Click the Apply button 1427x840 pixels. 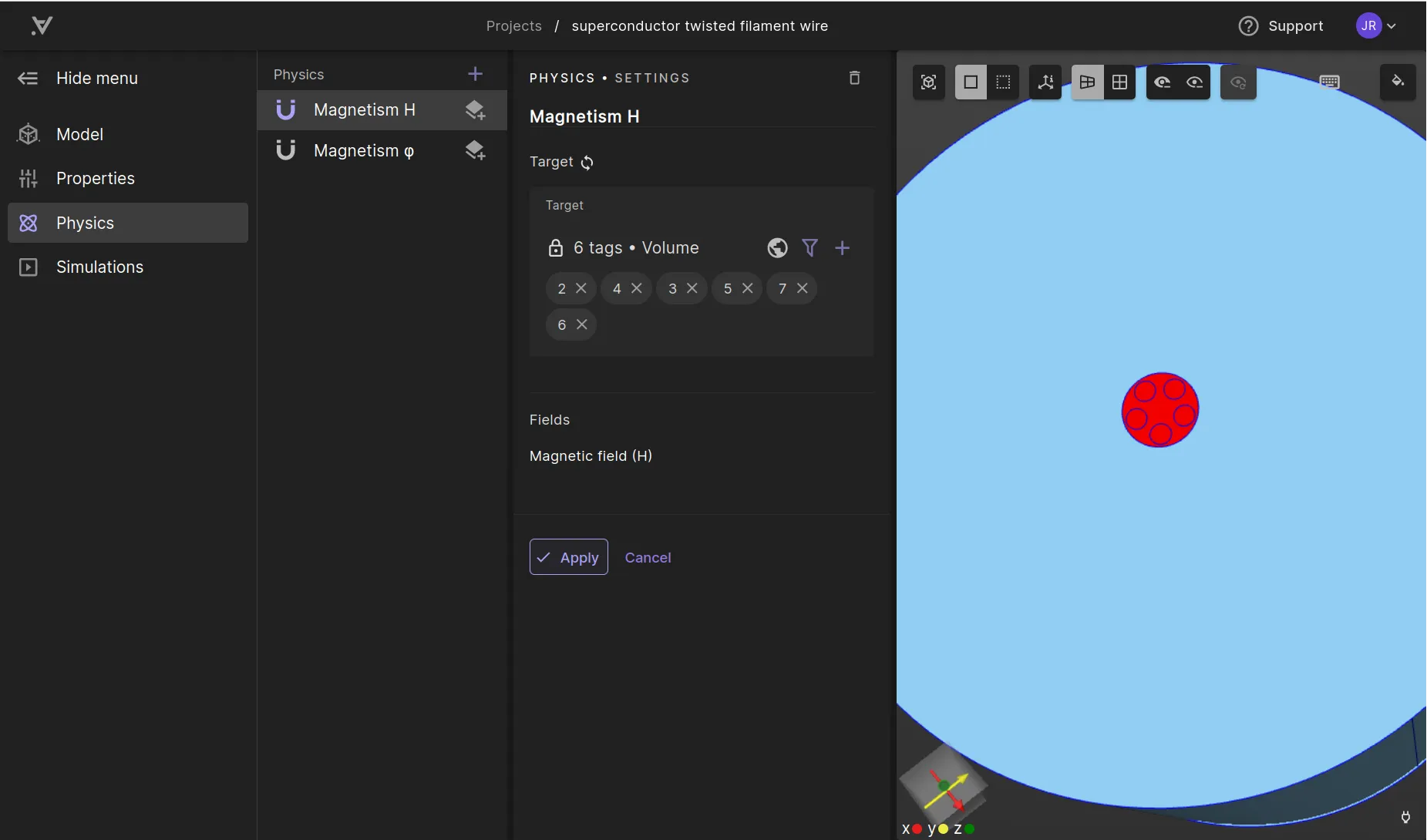pos(569,557)
